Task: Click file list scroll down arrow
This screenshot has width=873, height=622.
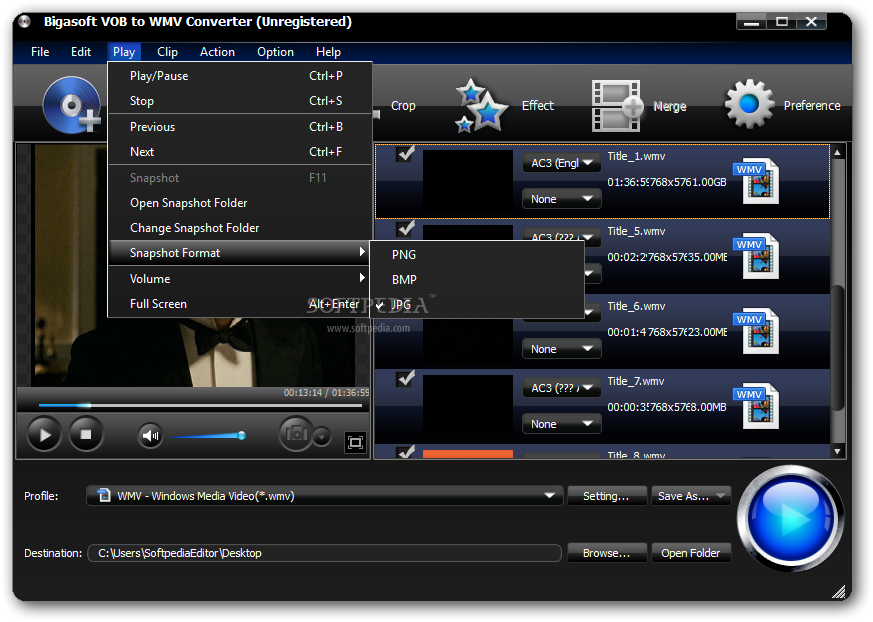Action: point(838,452)
